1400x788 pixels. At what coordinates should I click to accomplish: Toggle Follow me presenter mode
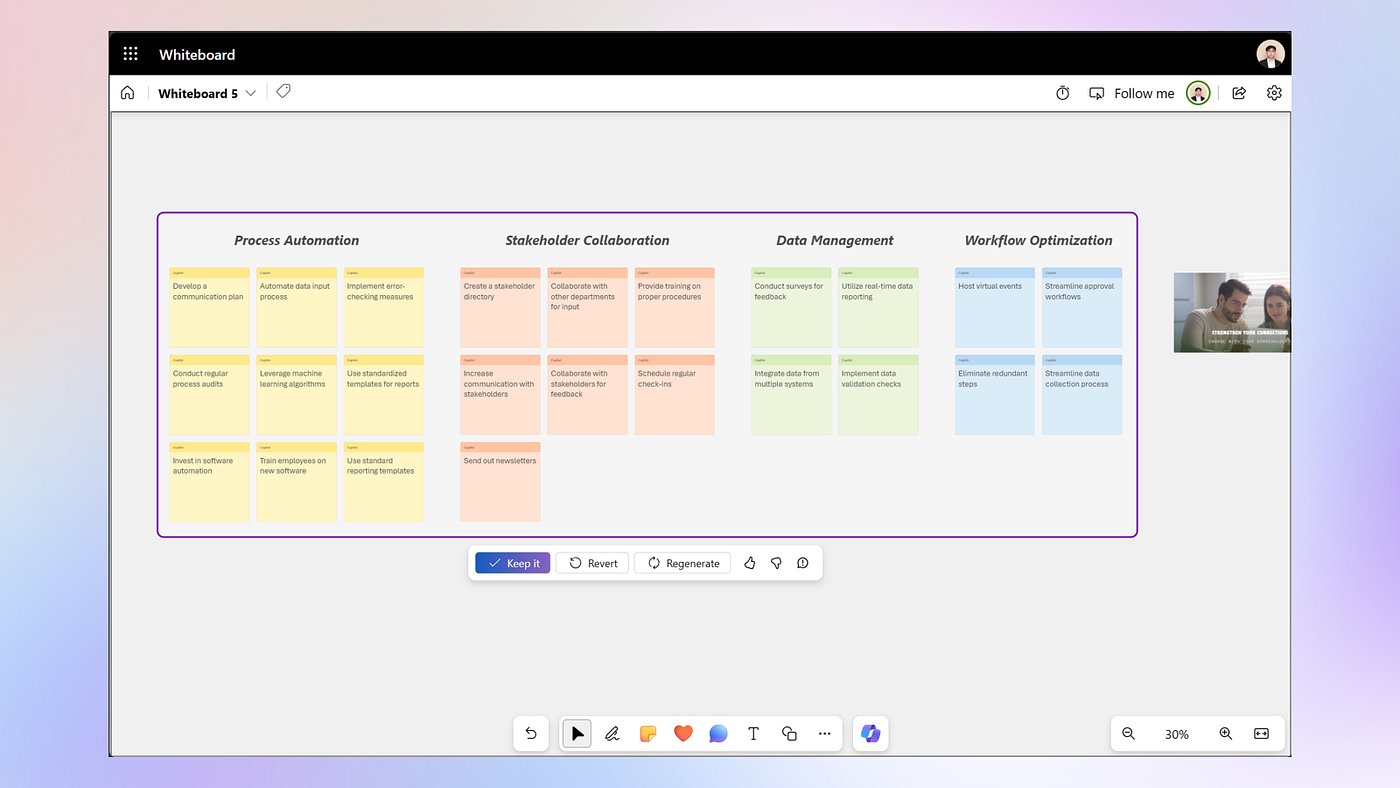[1132, 93]
